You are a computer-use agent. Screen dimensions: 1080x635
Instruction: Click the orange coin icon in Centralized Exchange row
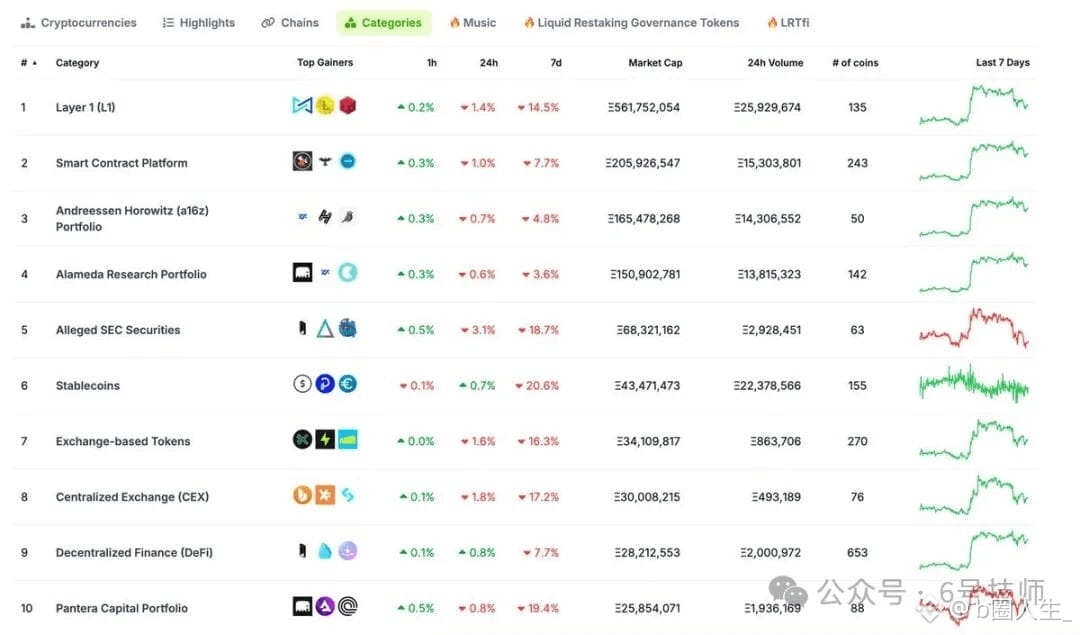(x=302, y=496)
